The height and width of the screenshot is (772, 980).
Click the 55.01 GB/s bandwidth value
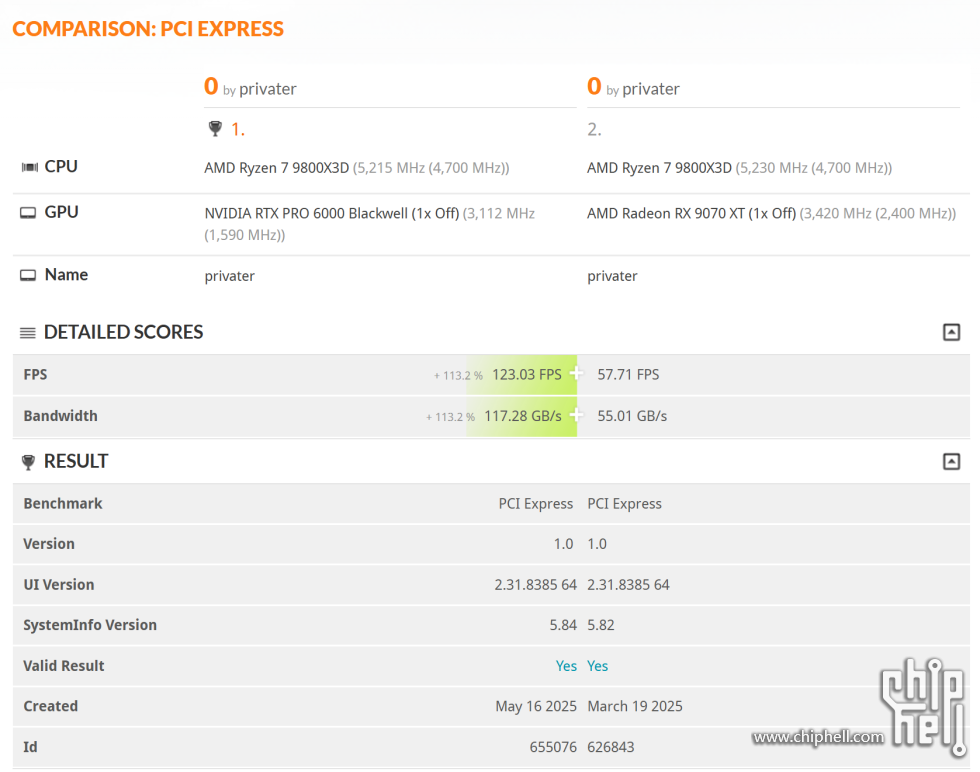pos(632,416)
